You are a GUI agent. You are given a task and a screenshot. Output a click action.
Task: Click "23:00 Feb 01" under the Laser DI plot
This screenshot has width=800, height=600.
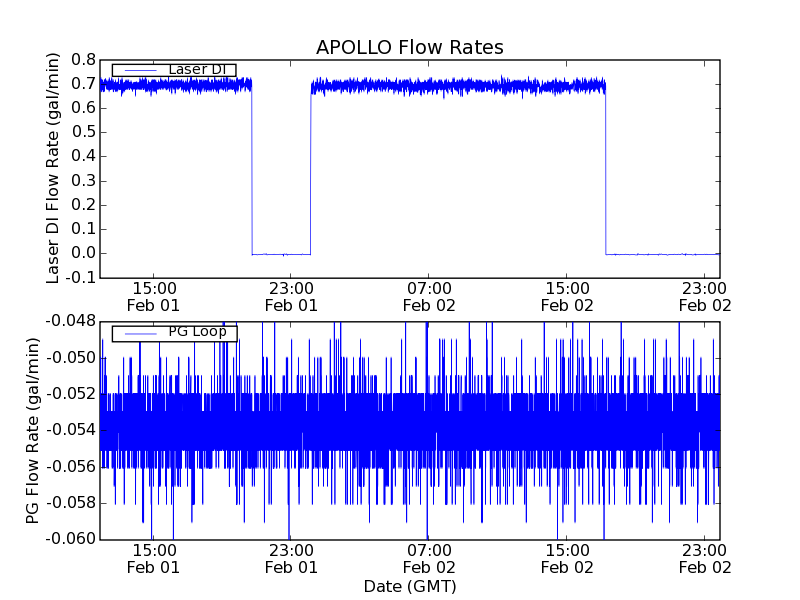pyautogui.click(x=291, y=297)
